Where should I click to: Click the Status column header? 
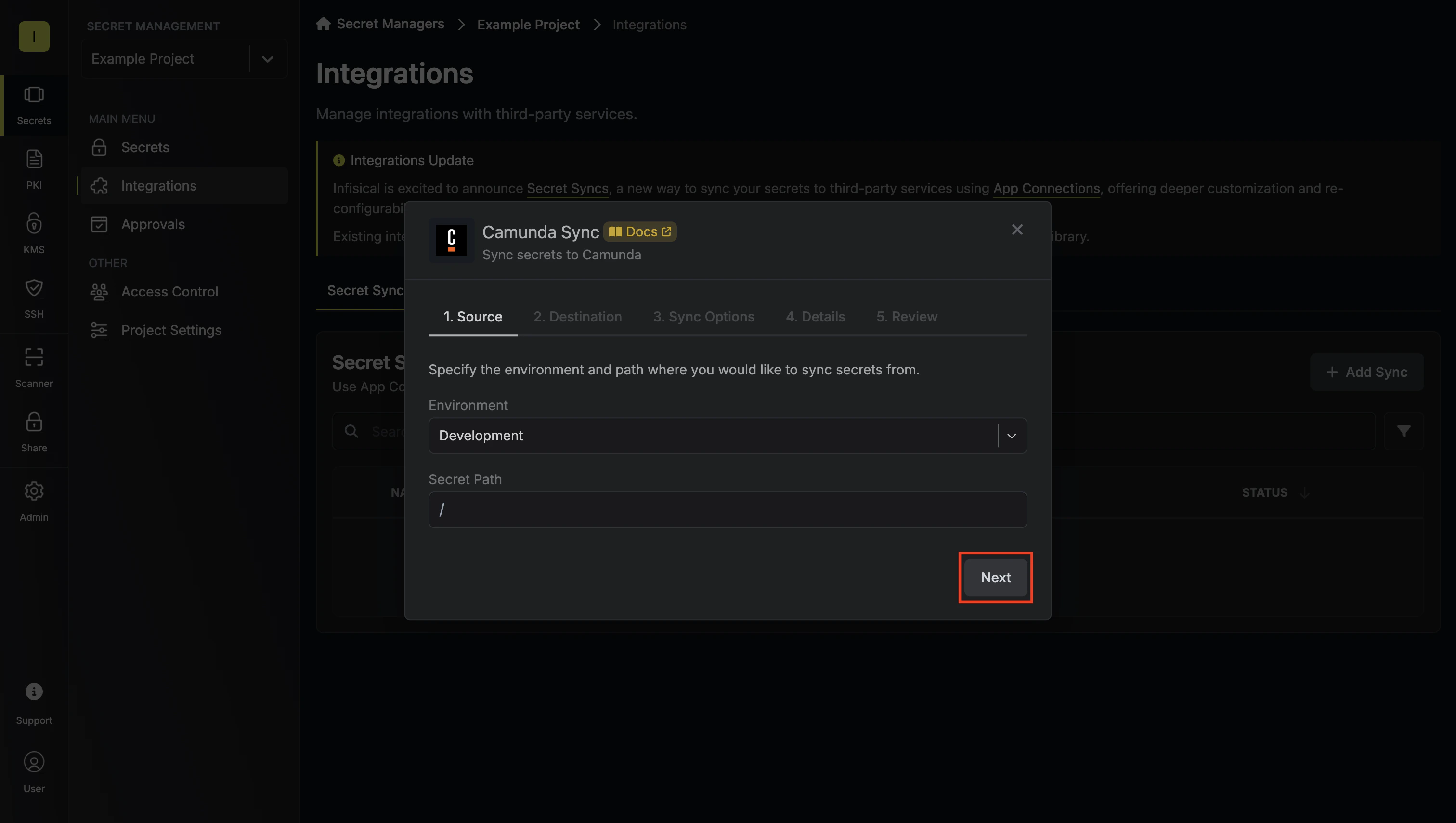point(1264,492)
